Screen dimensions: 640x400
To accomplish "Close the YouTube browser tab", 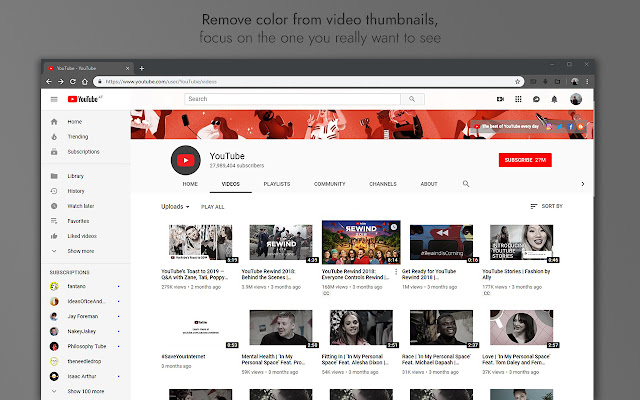I will coord(127,68).
